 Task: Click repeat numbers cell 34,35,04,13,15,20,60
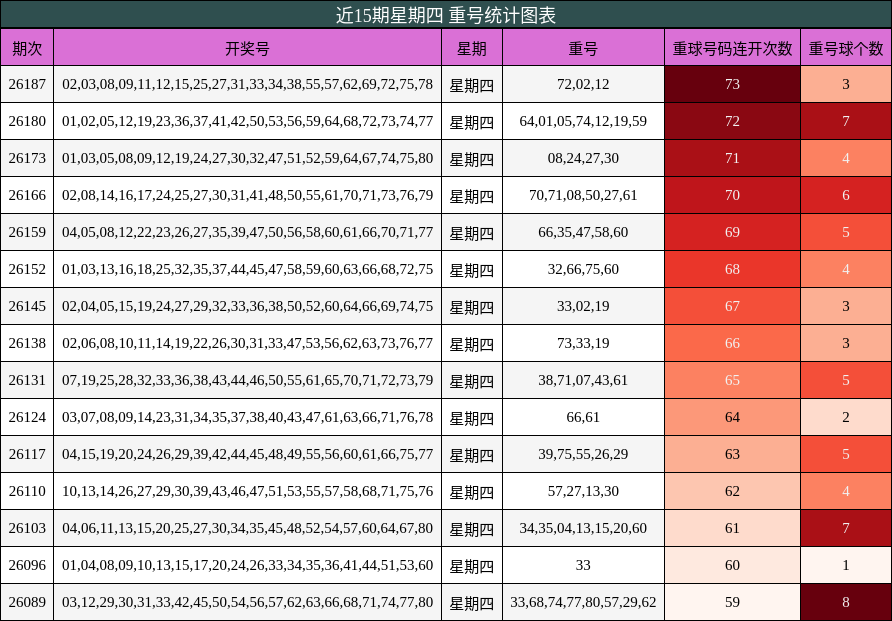pyautogui.click(x=583, y=528)
